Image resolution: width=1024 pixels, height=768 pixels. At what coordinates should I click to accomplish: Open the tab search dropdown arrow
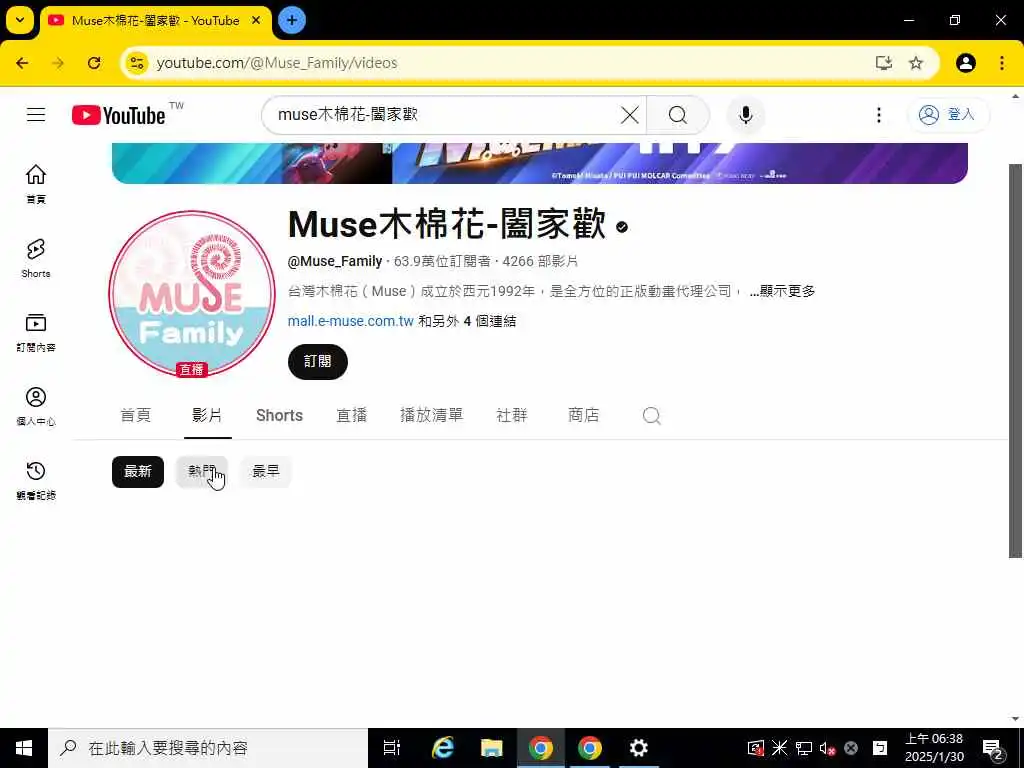[x=20, y=20]
